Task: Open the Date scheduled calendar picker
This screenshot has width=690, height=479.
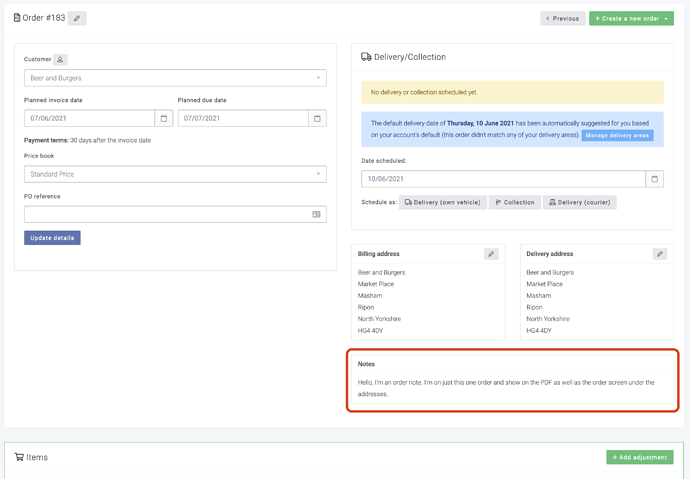Action: pyautogui.click(x=654, y=179)
